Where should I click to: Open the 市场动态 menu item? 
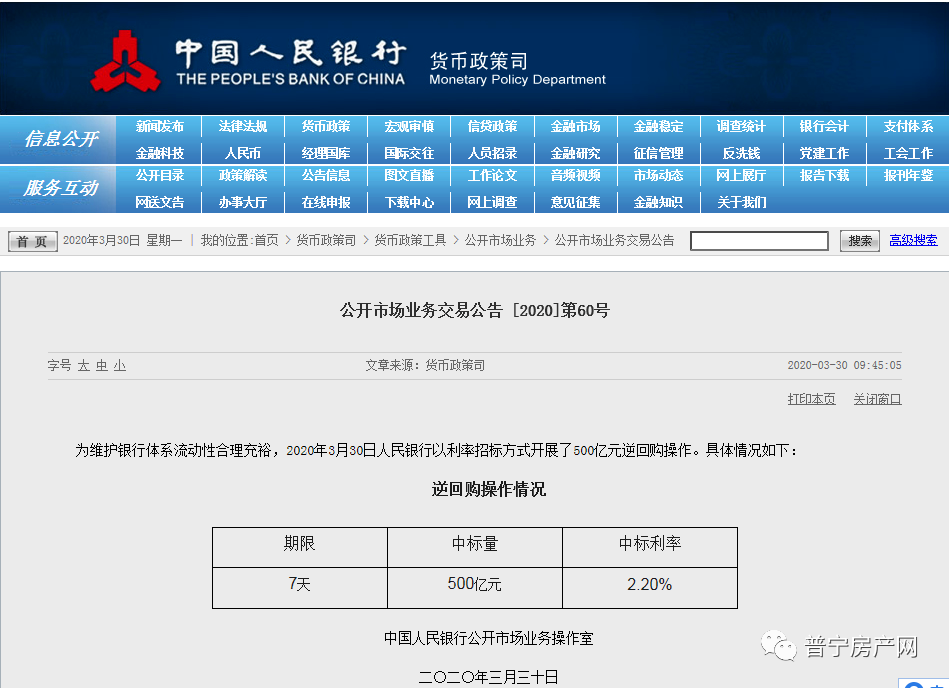[658, 175]
